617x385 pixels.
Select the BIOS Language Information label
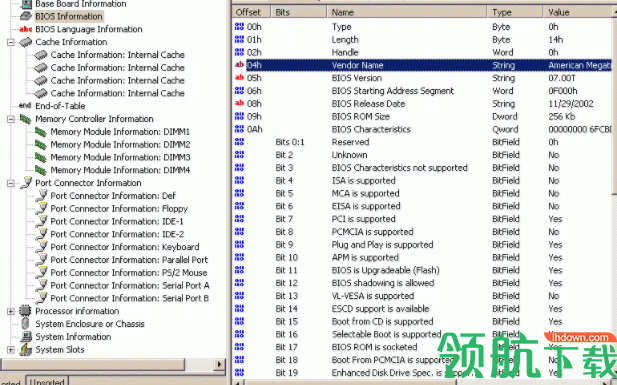89,29
